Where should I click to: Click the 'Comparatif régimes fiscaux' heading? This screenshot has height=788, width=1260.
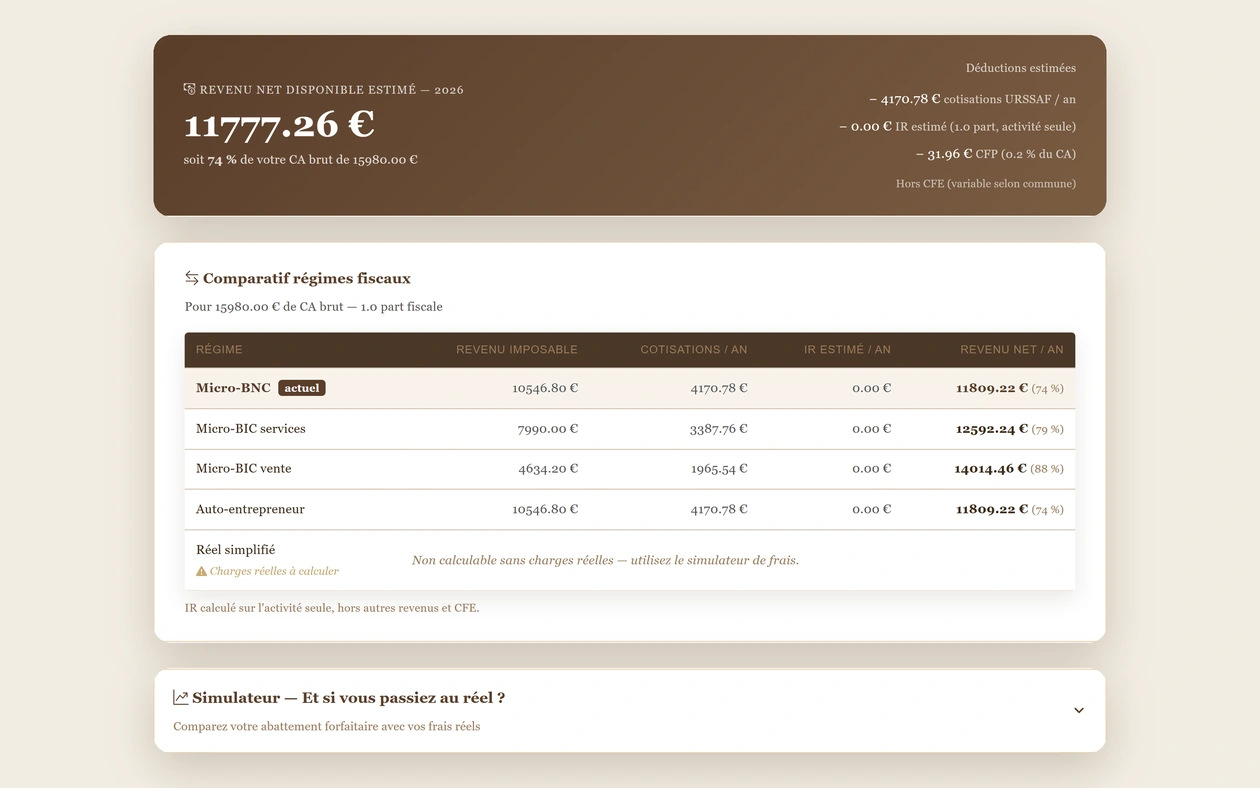coord(307,278)
